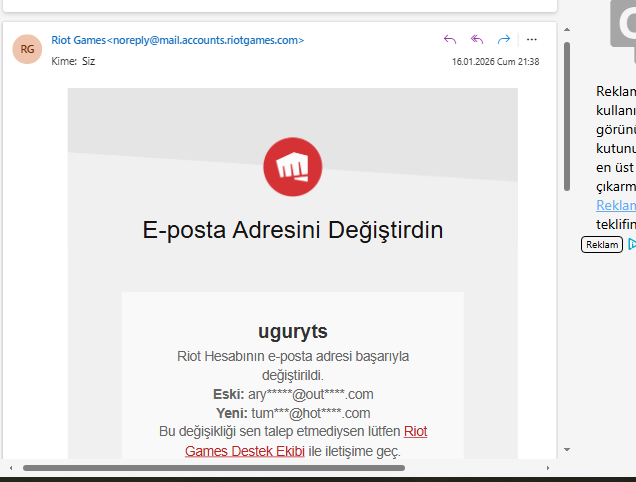Click the horizontal scrollbar right arrow
636x482 pixels.
click(x=548, y=468)
